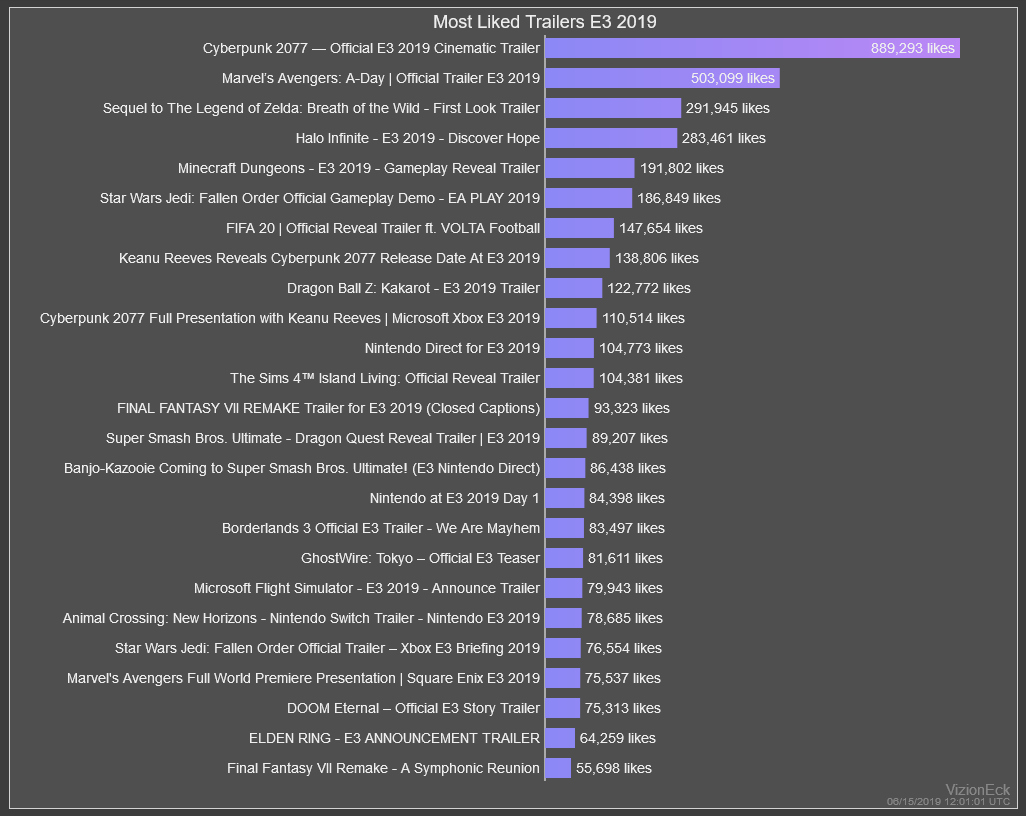Image resolution: width=1026 pixels, height=816 pixels.
Task: Select the Fallen Order Xbox E3 Briefing label
Action: click(327, 648)
